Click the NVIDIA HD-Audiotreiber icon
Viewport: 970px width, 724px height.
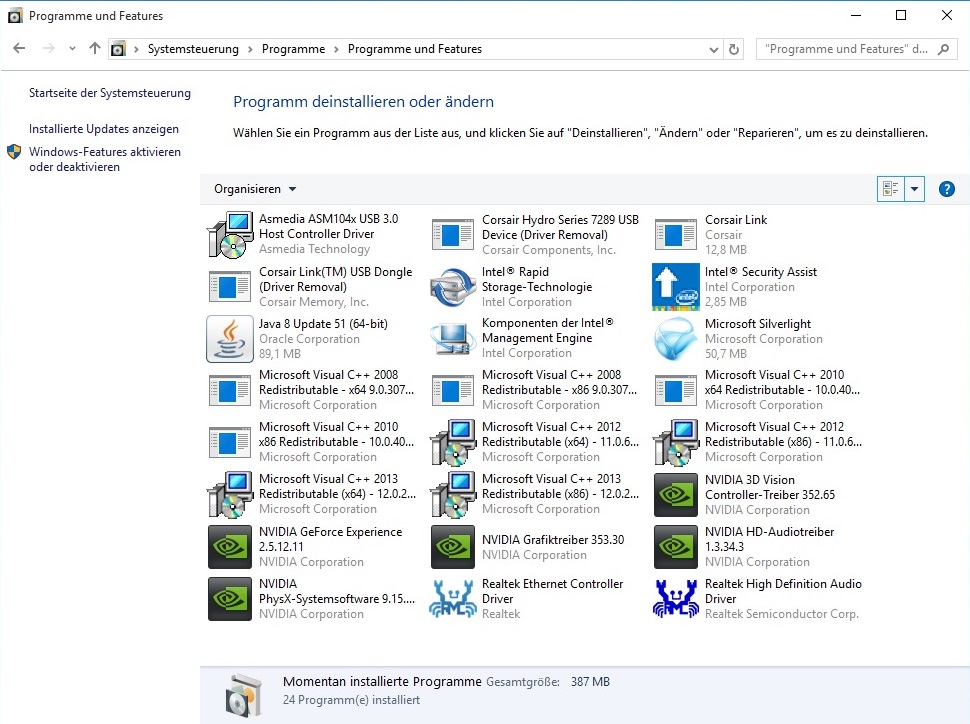coord(676,546)
